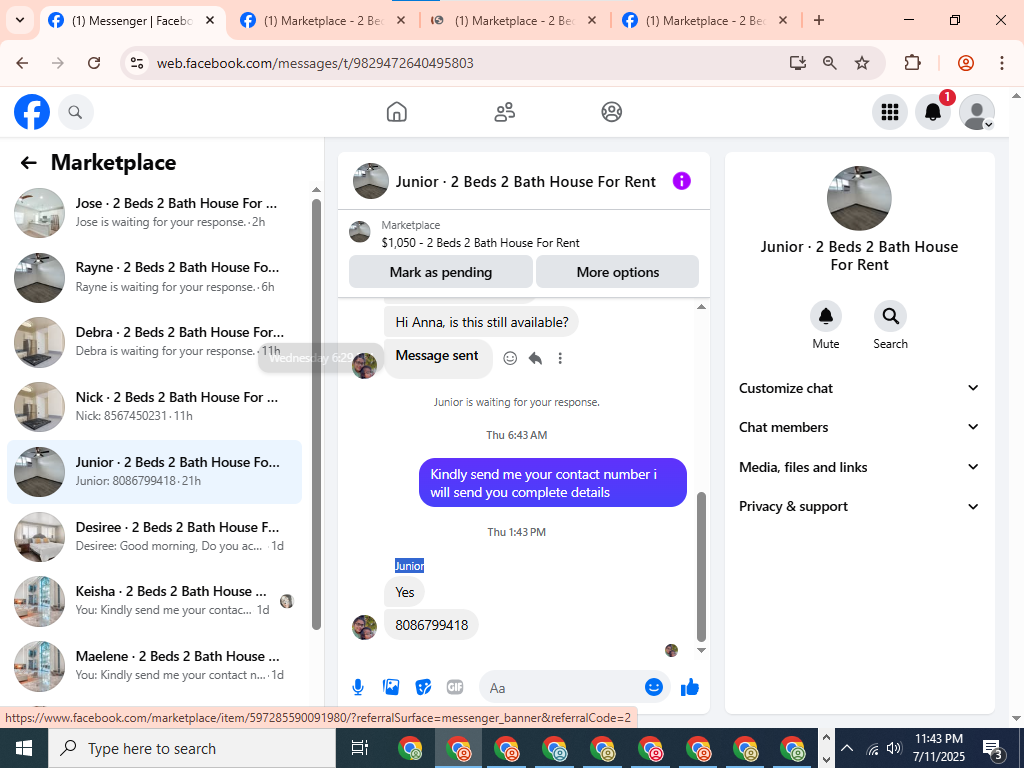Open the account profile avatar menu
Viewport: 1024px width, 768px height.
976,112
